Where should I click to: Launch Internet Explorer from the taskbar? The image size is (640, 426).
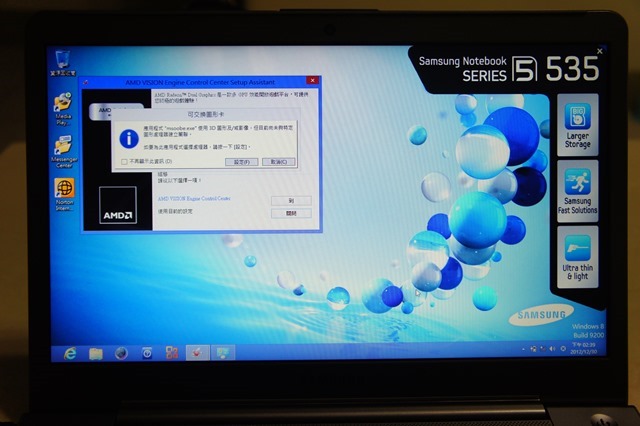click(x=70, y=353)
